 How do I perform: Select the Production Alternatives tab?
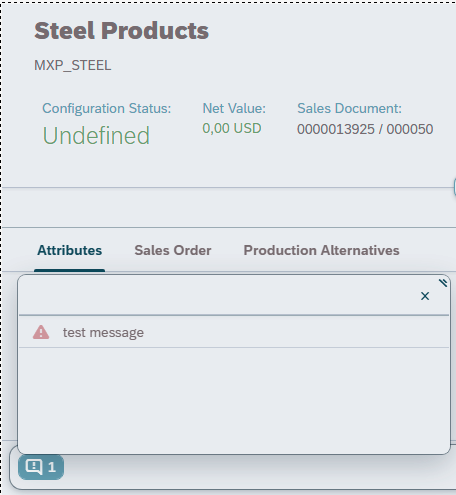(321, 250)
